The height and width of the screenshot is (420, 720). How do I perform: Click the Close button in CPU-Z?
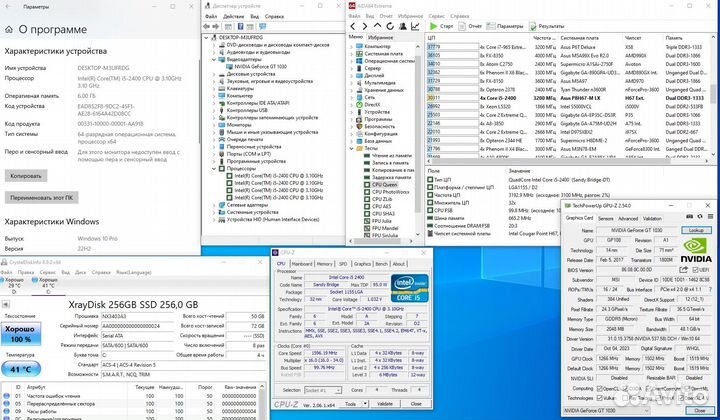pyautogui.click(x=416, y=404)
